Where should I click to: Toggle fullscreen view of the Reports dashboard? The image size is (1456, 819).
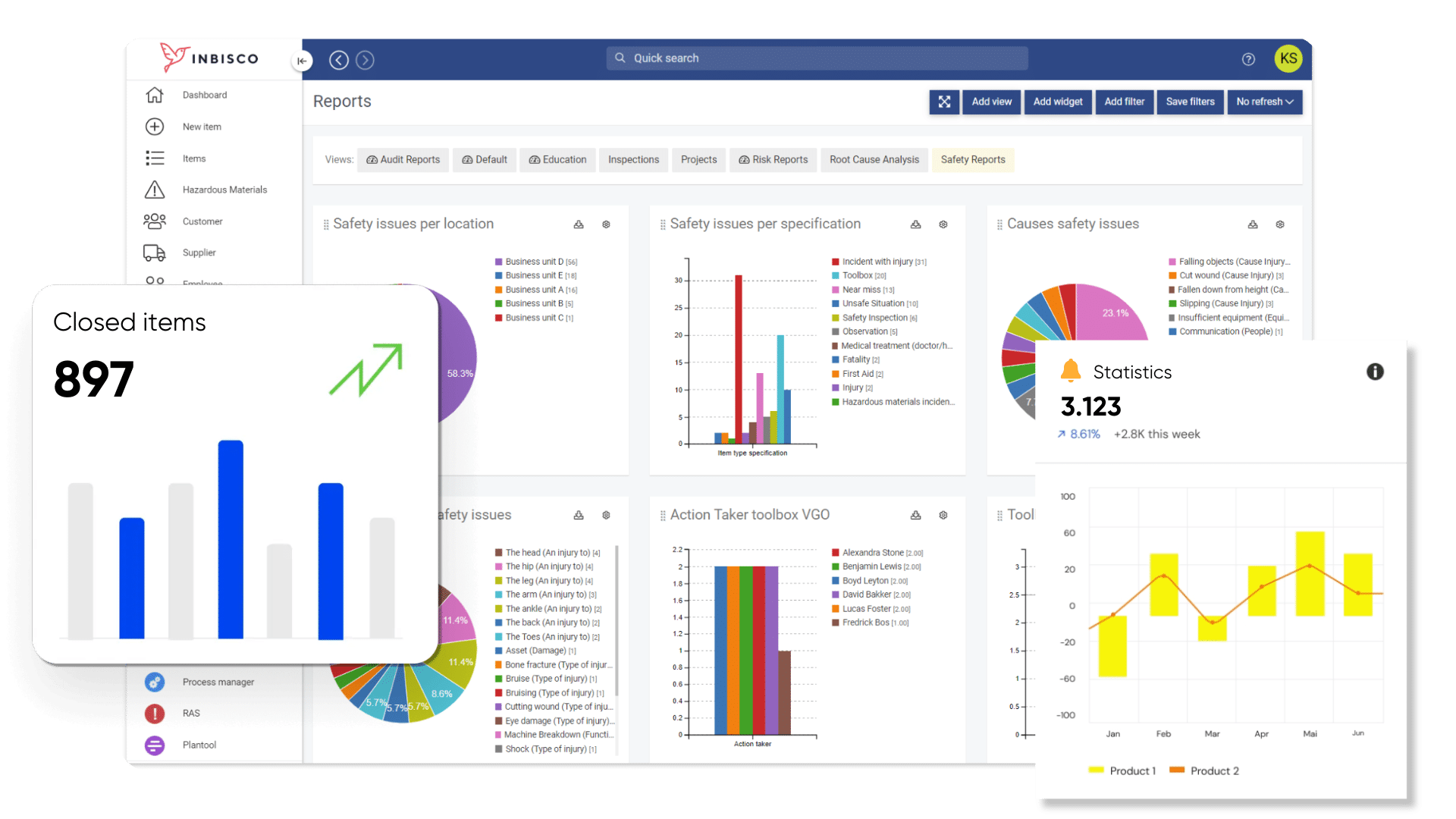[x=944, y=102]
